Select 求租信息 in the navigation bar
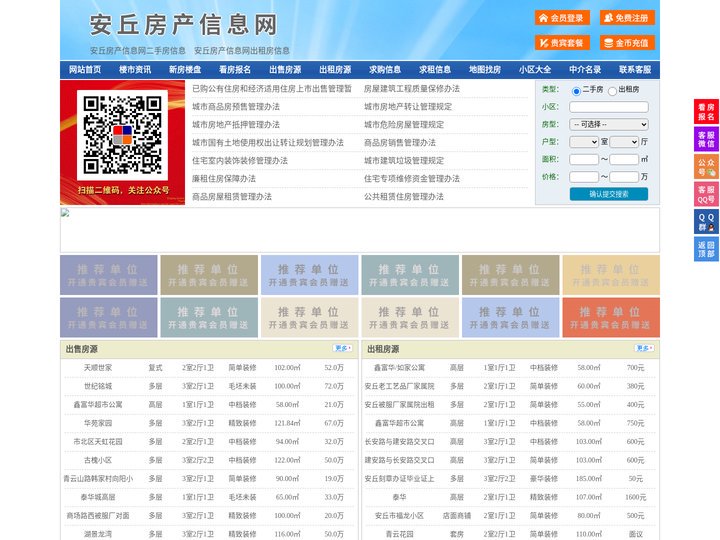720x540 pixels. [435, 70]
